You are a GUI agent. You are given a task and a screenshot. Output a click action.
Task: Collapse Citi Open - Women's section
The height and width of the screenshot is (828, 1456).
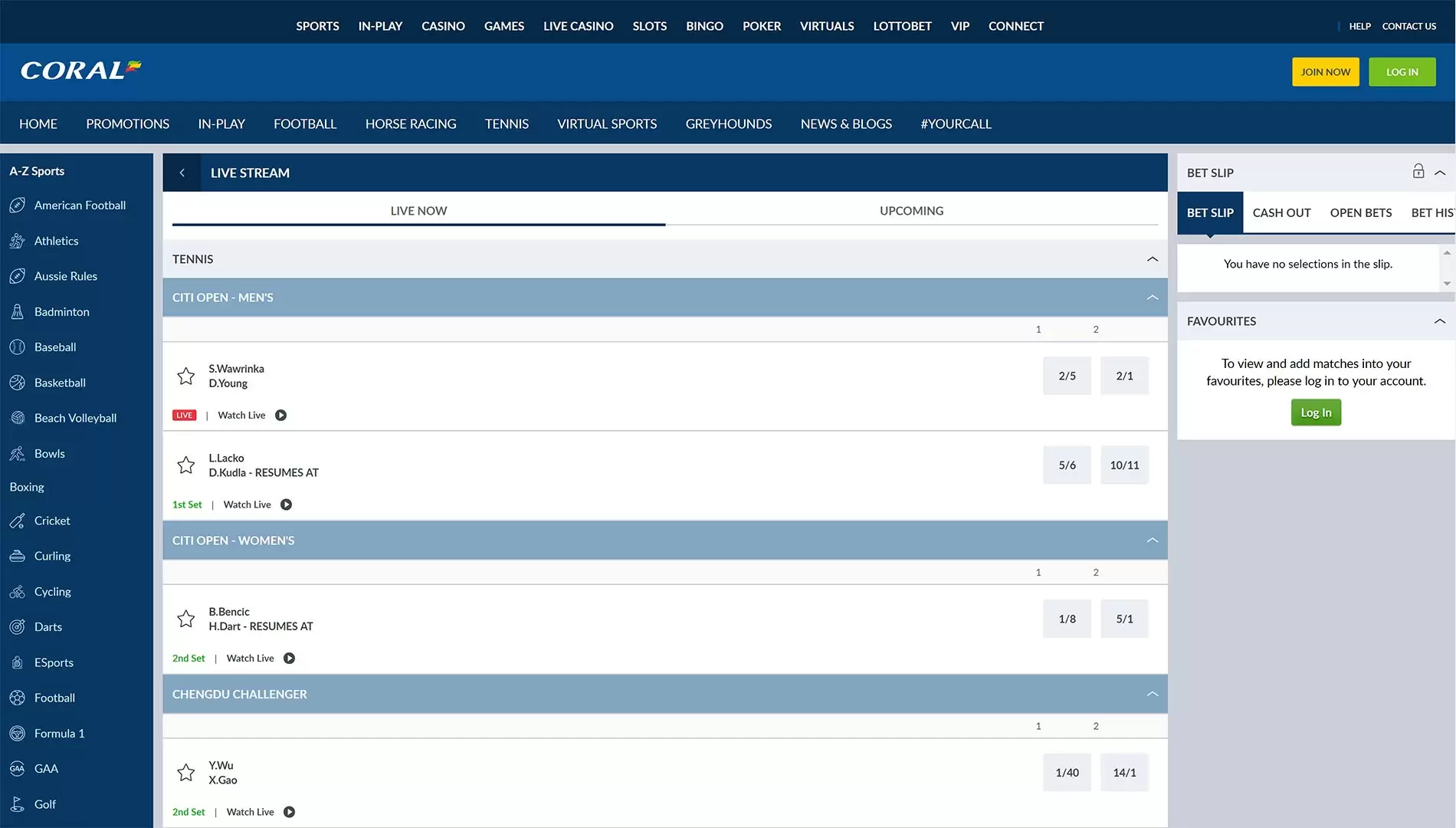click(x=1153, y=540)
